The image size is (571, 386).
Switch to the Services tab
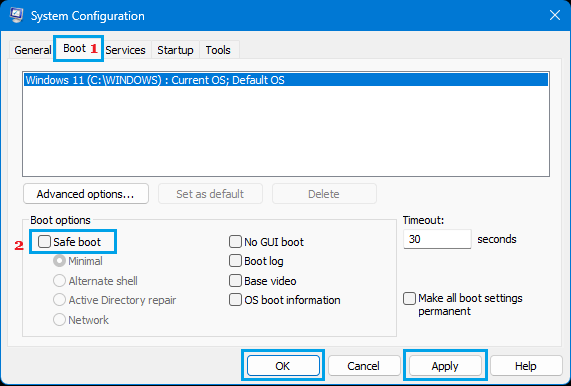point(126,50)
